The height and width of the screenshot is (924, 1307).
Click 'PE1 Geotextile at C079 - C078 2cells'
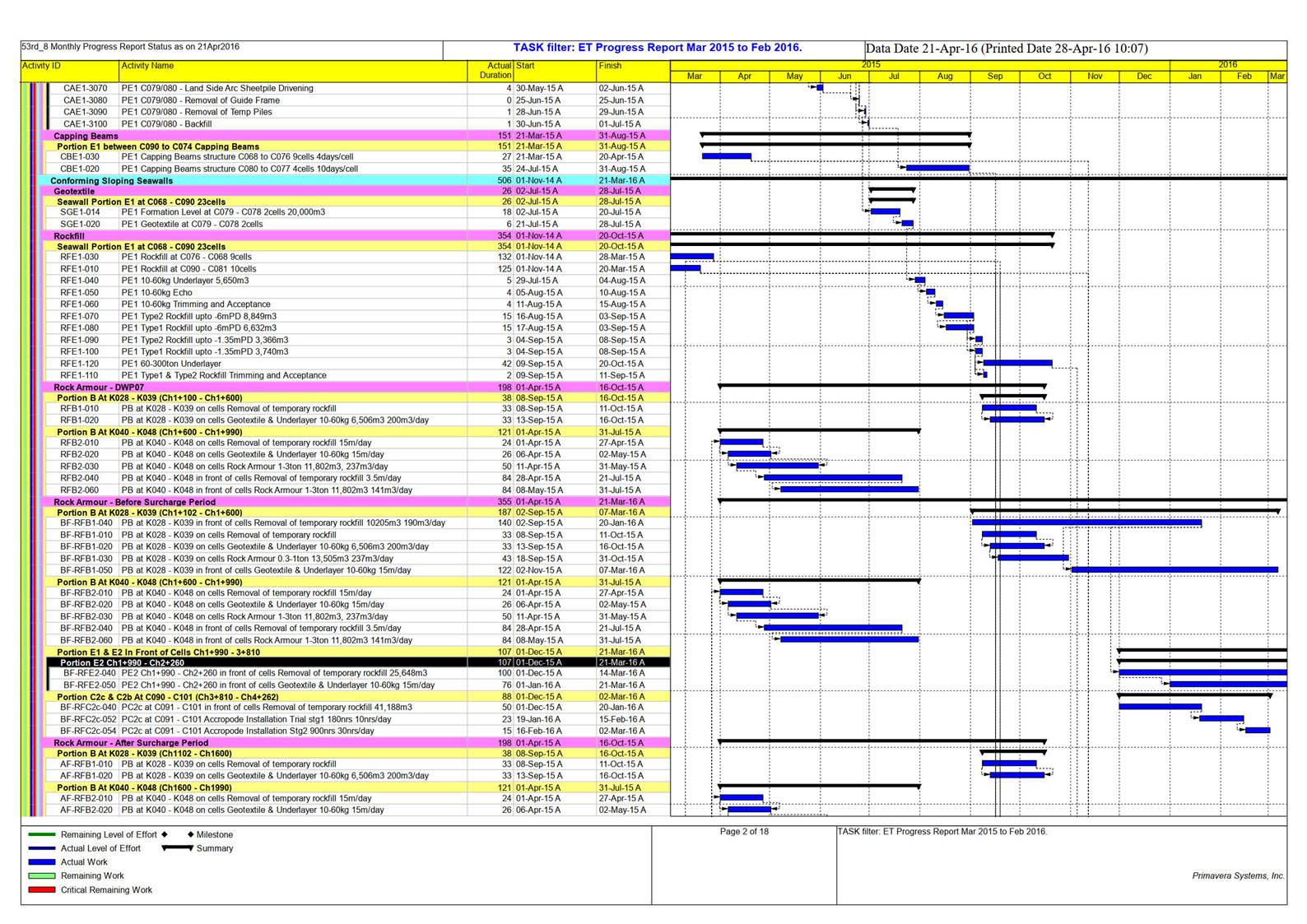point(192,224)
